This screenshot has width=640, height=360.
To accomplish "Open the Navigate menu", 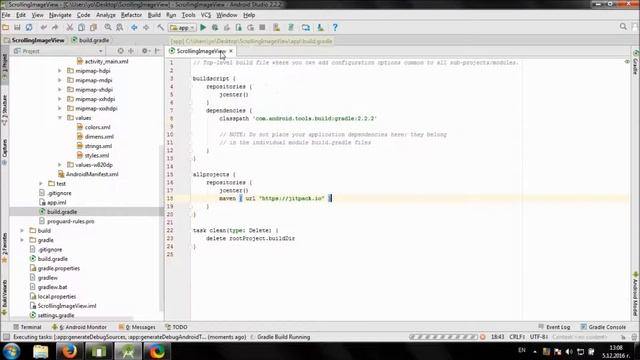I will 60,15.
